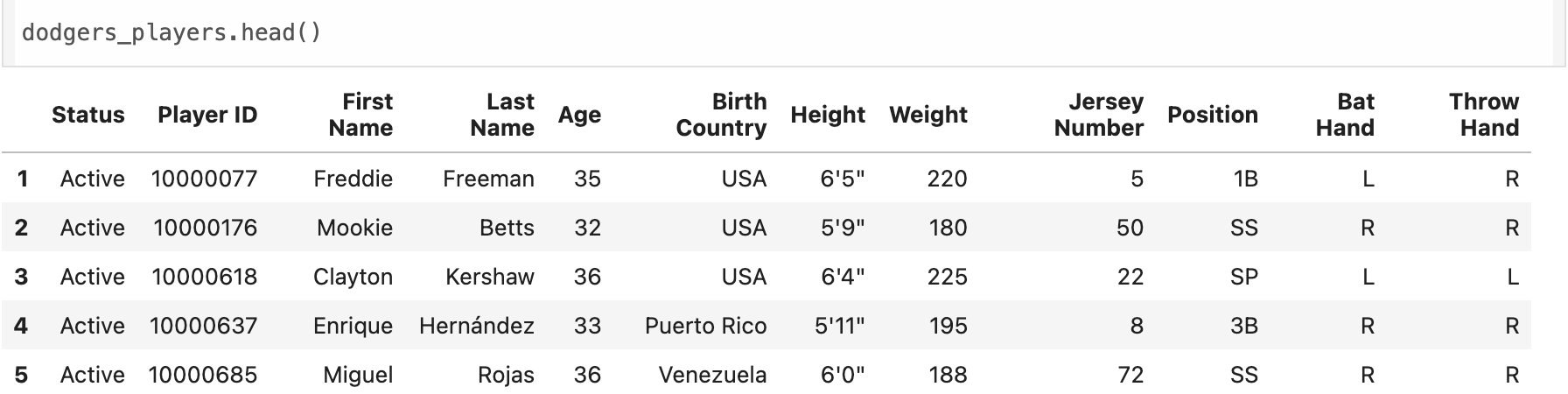
Task: Select the Position column header
Action: 1213,115
